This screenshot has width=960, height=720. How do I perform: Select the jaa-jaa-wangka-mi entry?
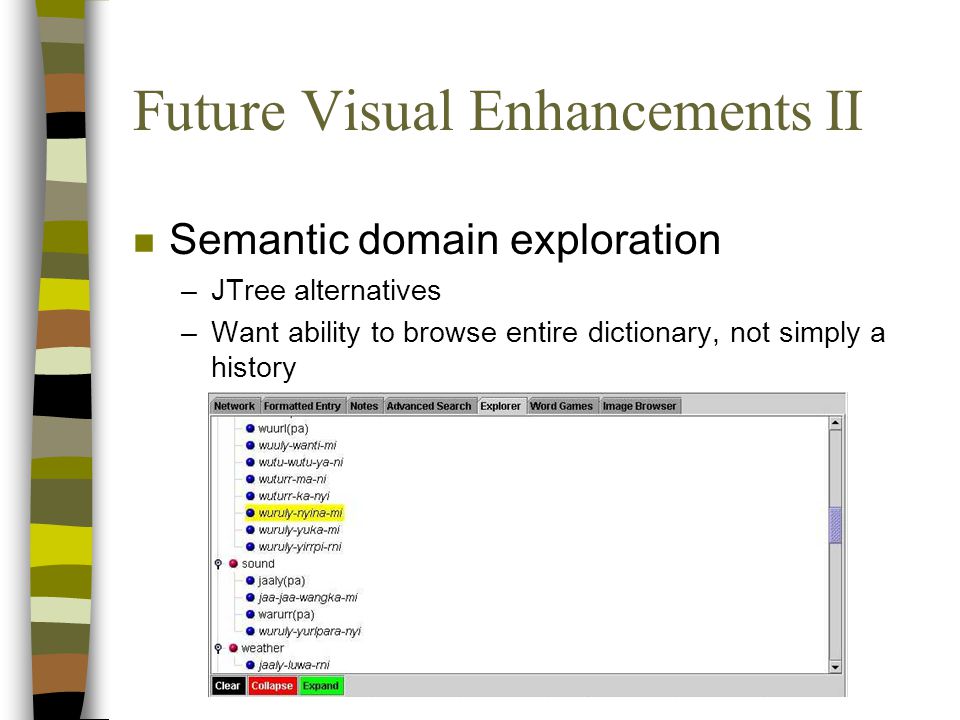click(307, 598)
